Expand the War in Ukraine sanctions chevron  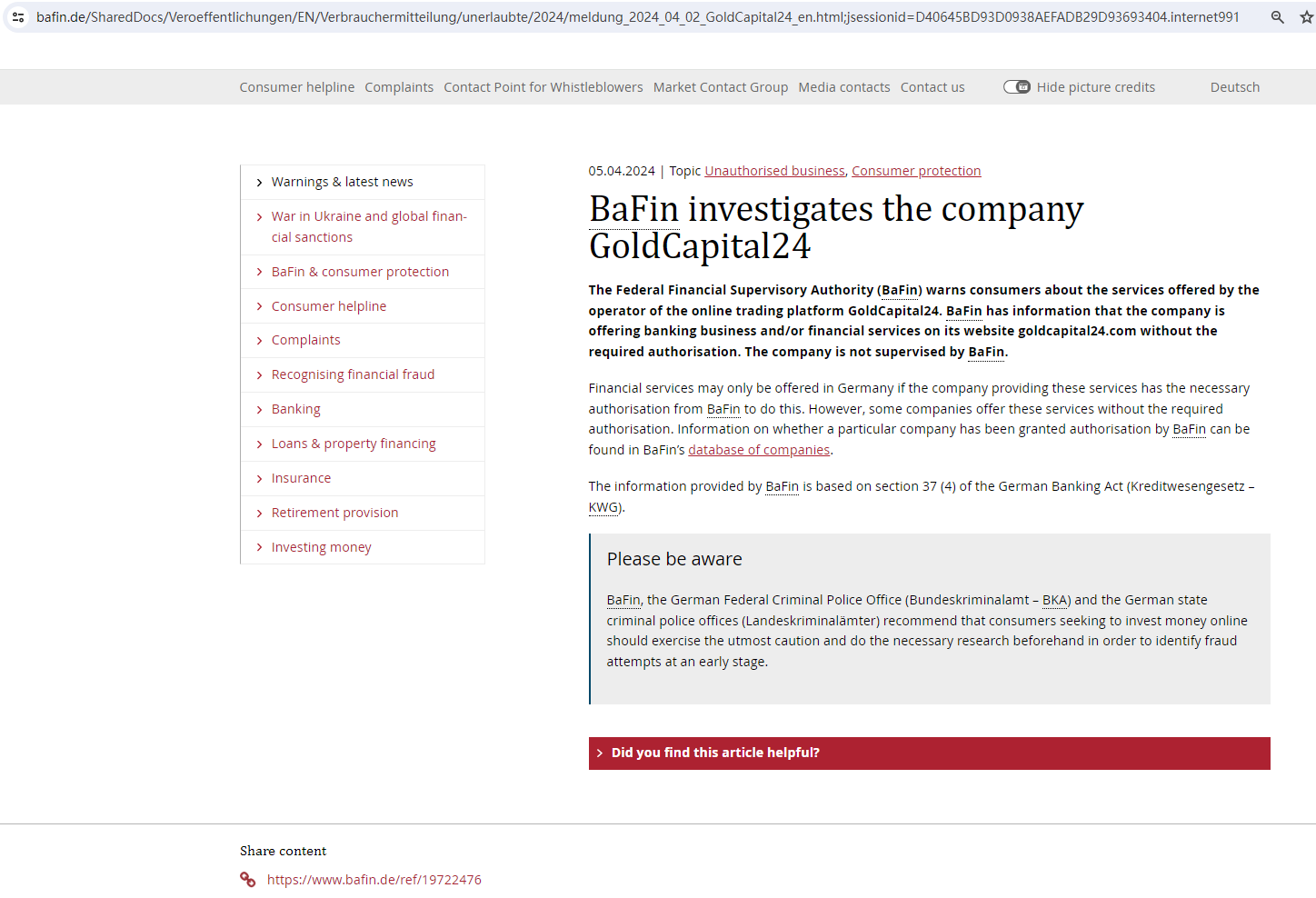click(259, 217)
